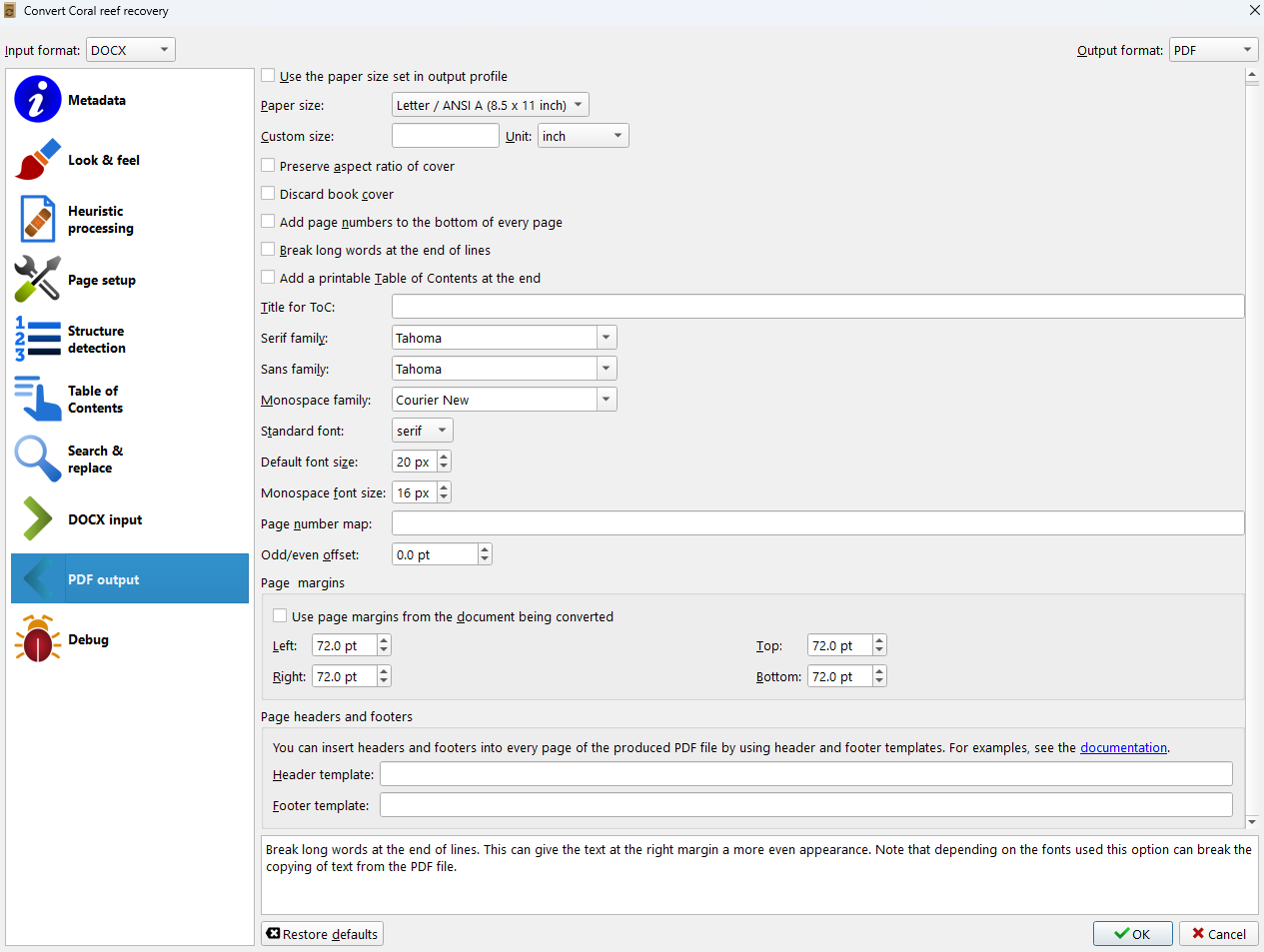Enable adding page numbers to every page

(268, 221)
